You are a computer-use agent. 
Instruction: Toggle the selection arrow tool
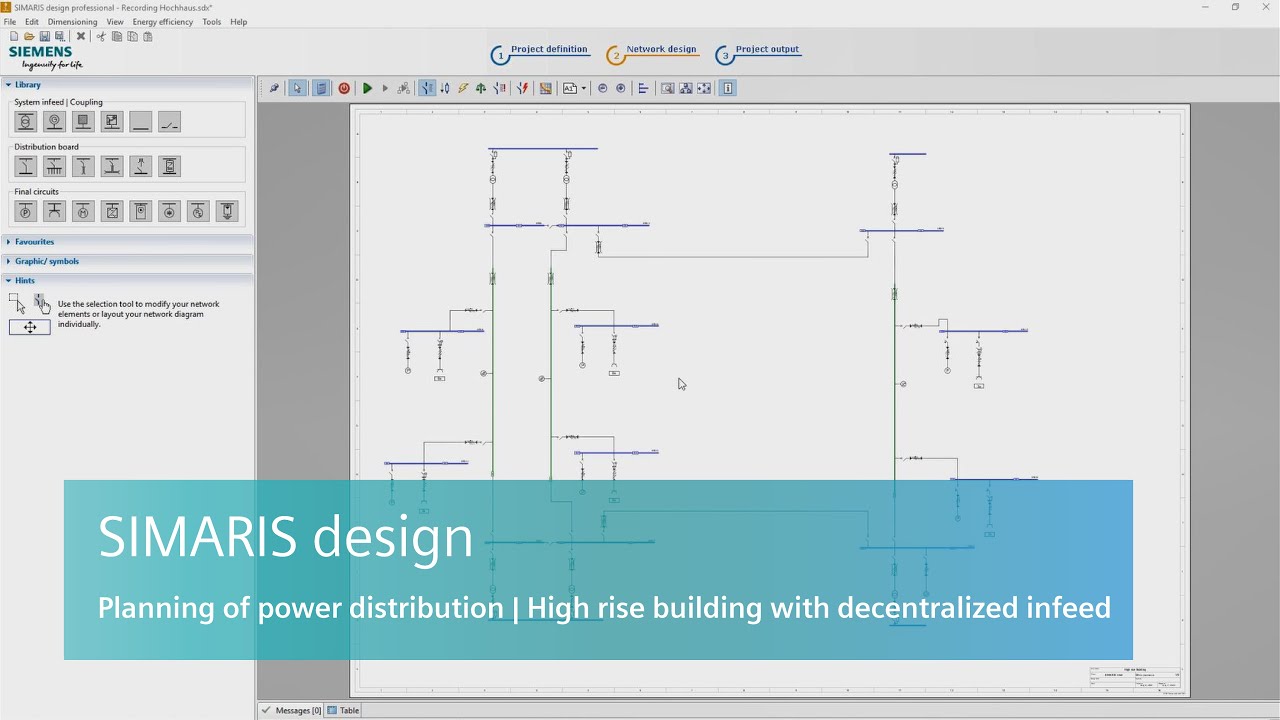pyautogui.click(x=297, y=88)
